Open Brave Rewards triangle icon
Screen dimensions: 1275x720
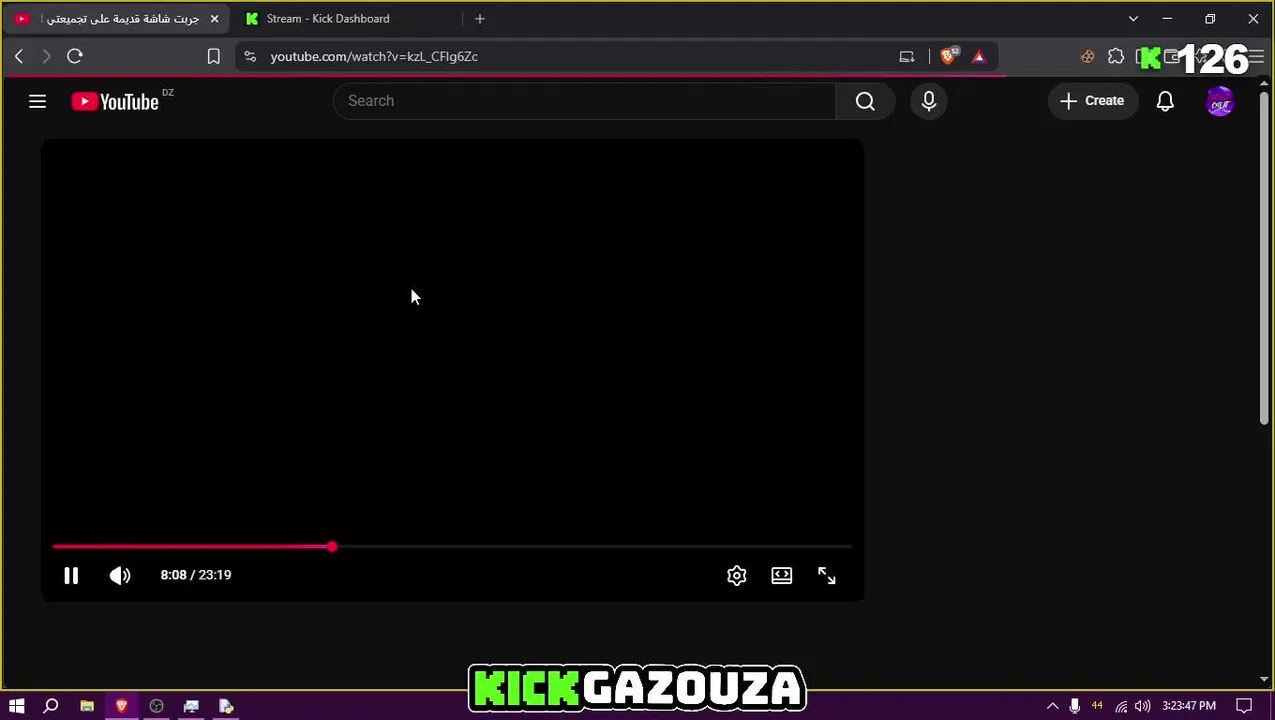pyautogui.click(x=979, y=57)
